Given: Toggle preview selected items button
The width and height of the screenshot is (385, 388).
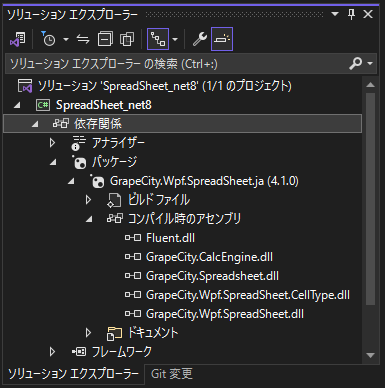Looking at the screenshot, I should pyautogui.click(x=222, y=39).
